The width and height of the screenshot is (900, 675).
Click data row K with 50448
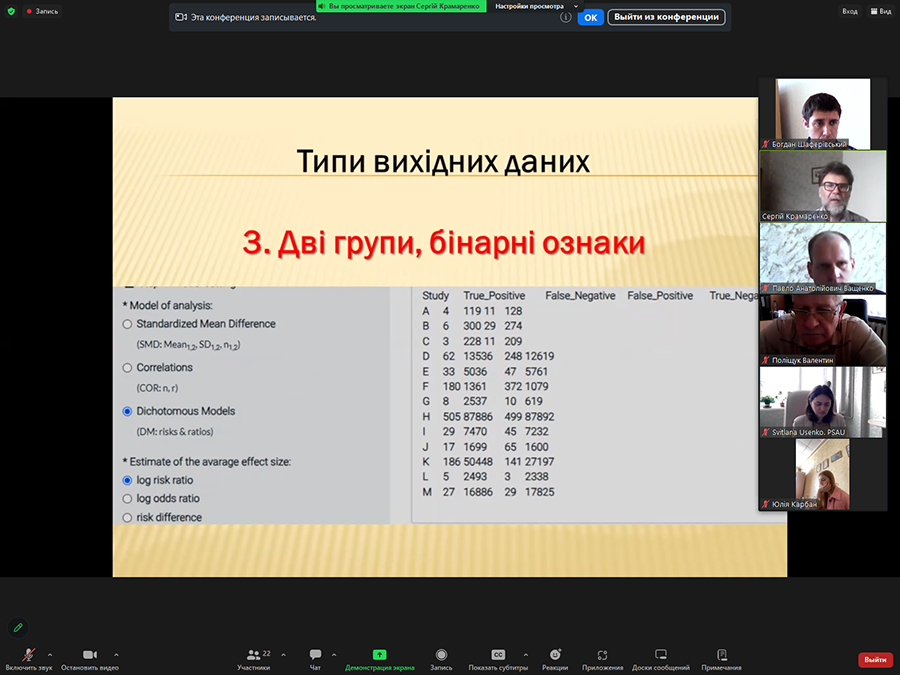(x=488, y=462)
